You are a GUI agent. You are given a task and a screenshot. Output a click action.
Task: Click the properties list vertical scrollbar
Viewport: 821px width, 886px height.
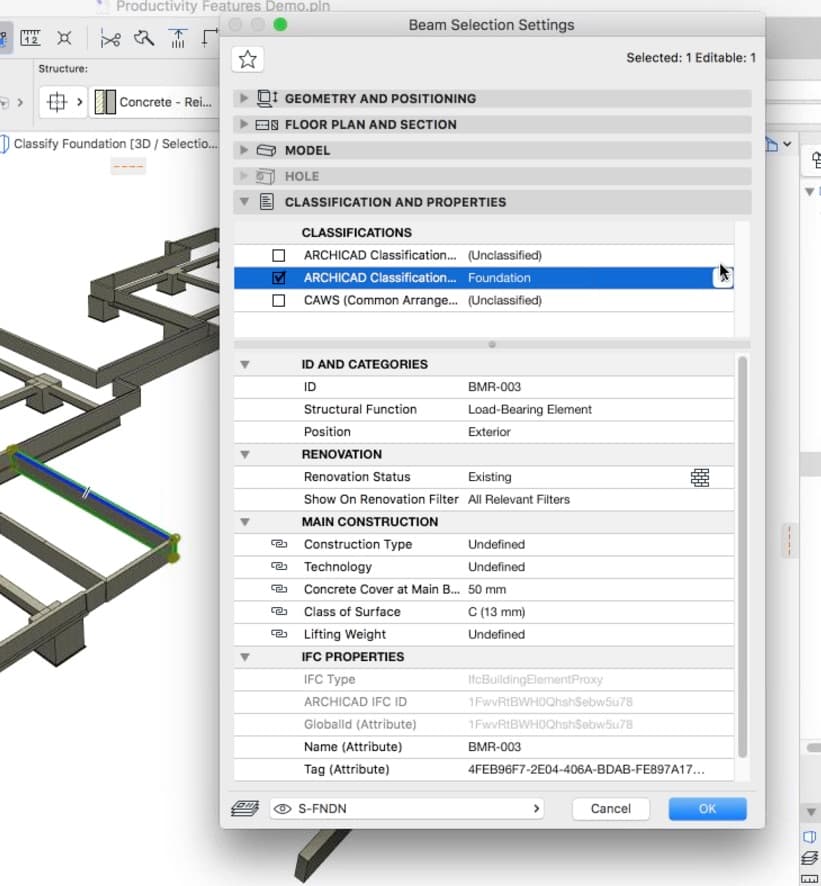click(742, 557)
